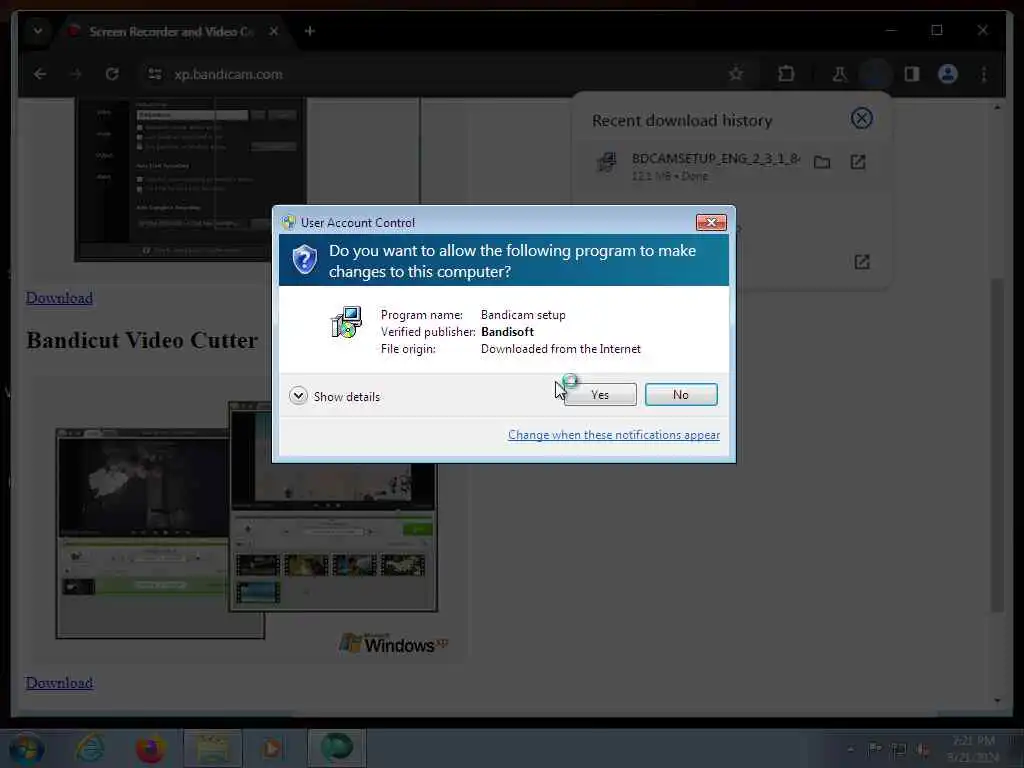Click the Bandicam setup installer icon

346,322
